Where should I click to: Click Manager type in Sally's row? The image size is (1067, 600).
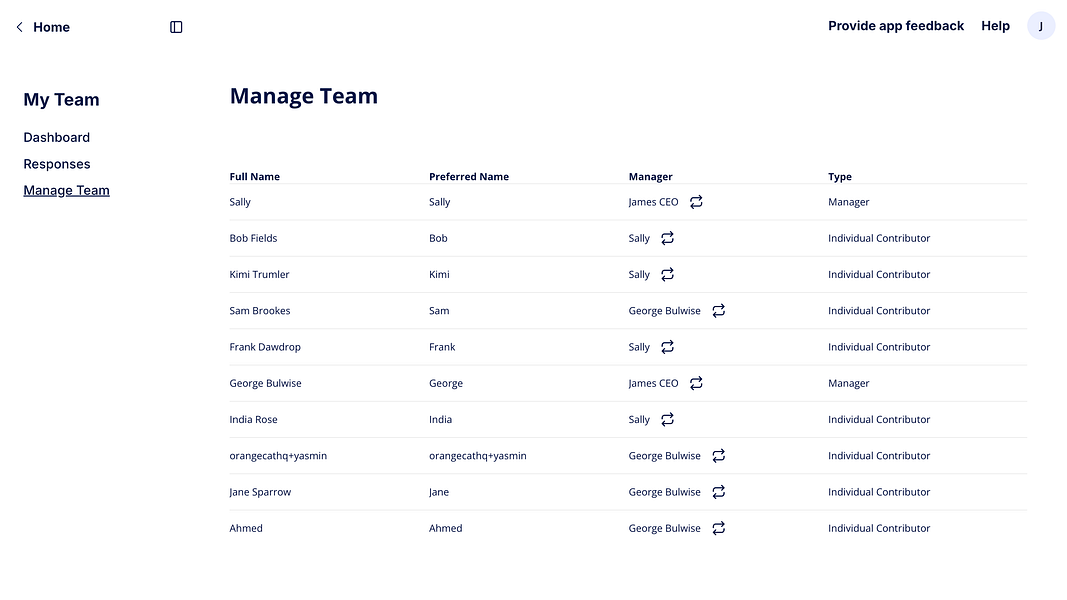pyautogui.click(x=849, y=202)
